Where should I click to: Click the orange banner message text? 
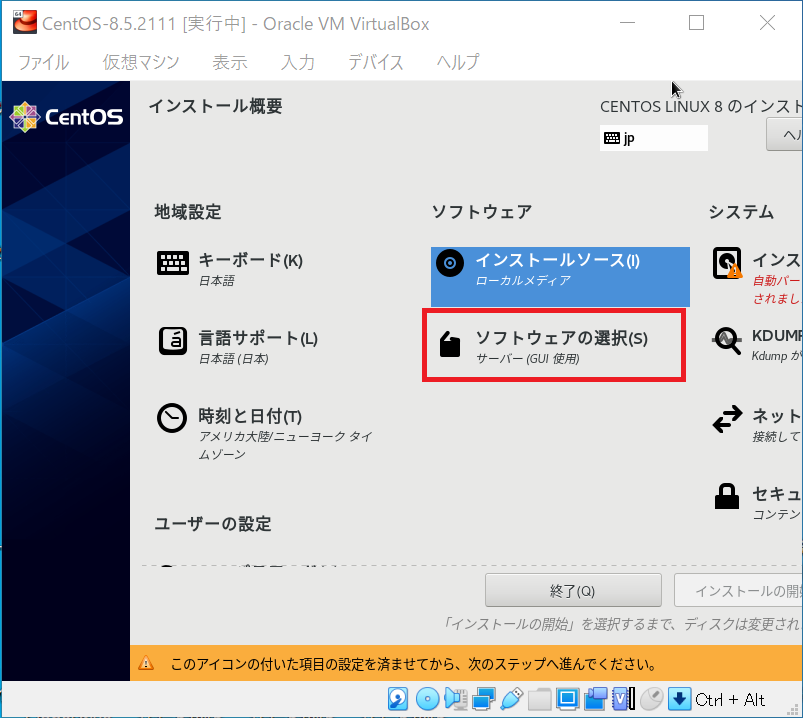tap(414, 664)
